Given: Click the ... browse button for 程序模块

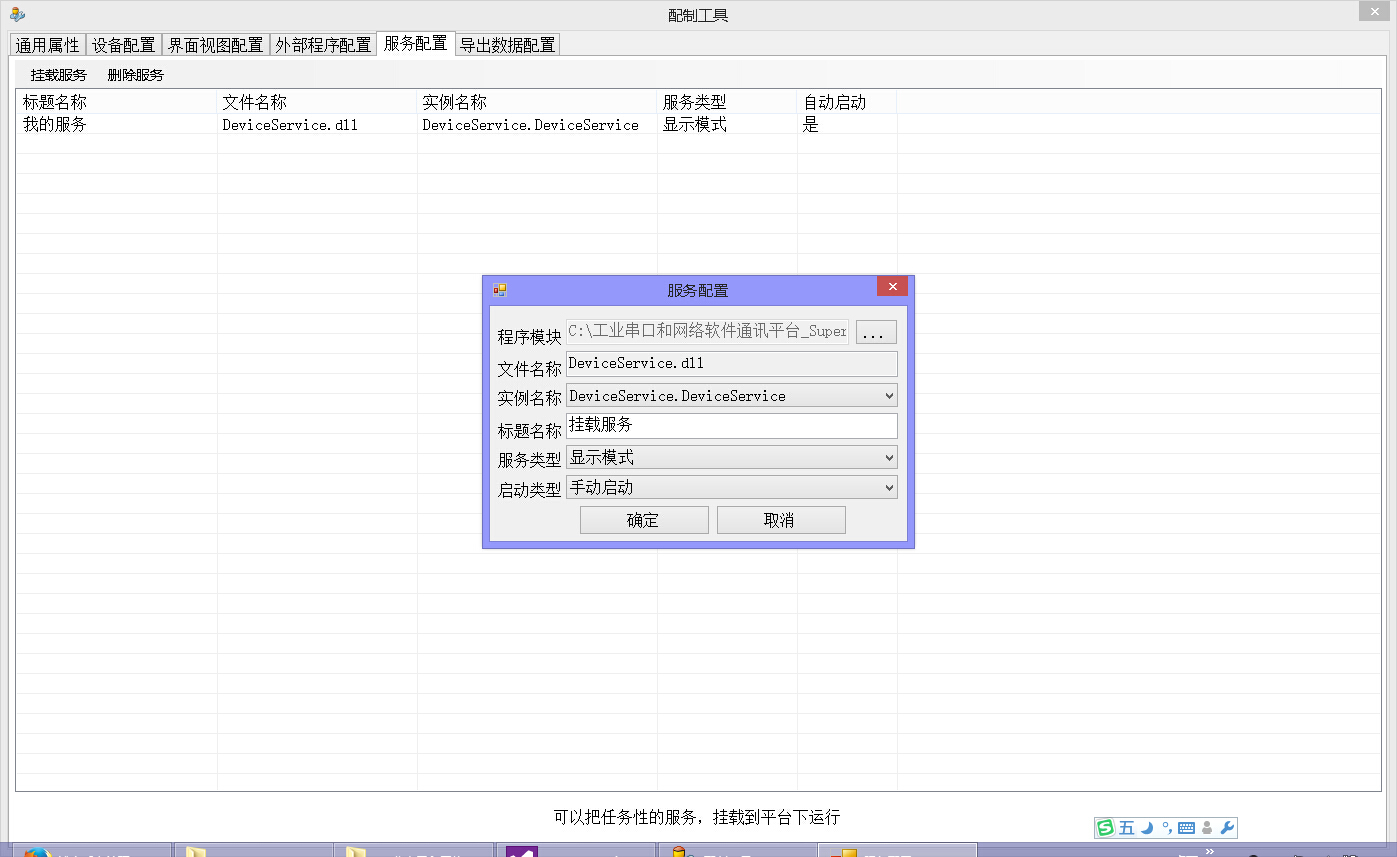Looking at the screenshot, I should 876,333.
